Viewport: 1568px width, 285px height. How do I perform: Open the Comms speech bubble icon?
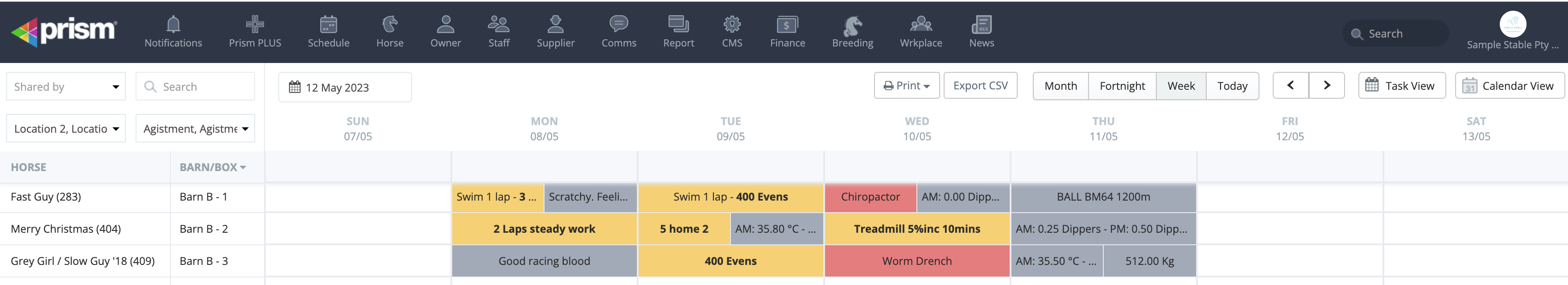pyautogui.click(x=619, y=25)
